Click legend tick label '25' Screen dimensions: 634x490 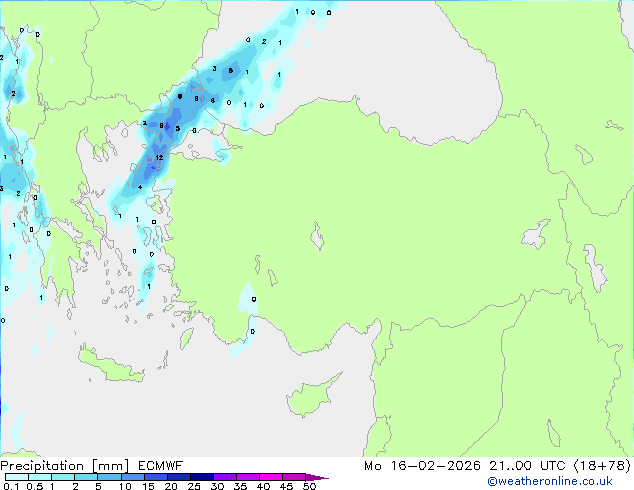point(194,486)
